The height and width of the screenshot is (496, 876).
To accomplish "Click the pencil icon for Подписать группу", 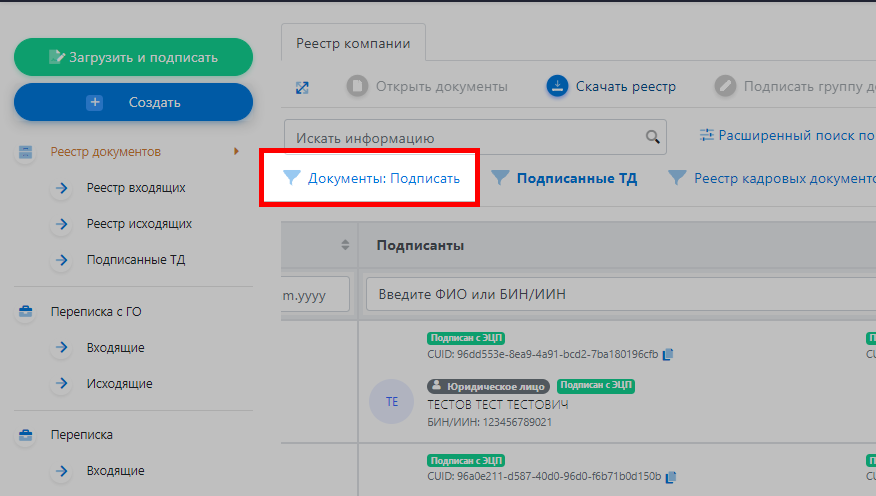I will click(x=725, y=87).
